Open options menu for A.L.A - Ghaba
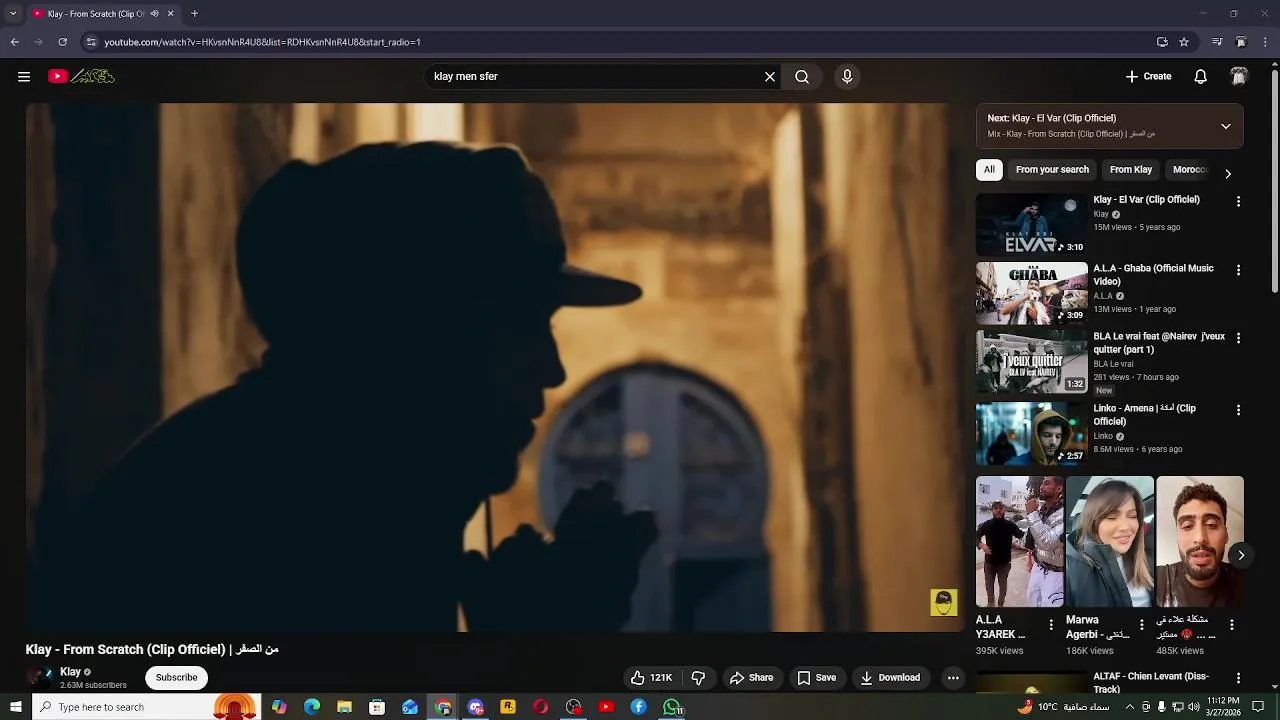The height and width of the screenshot is (720, 1280). tap(1238, 270)
